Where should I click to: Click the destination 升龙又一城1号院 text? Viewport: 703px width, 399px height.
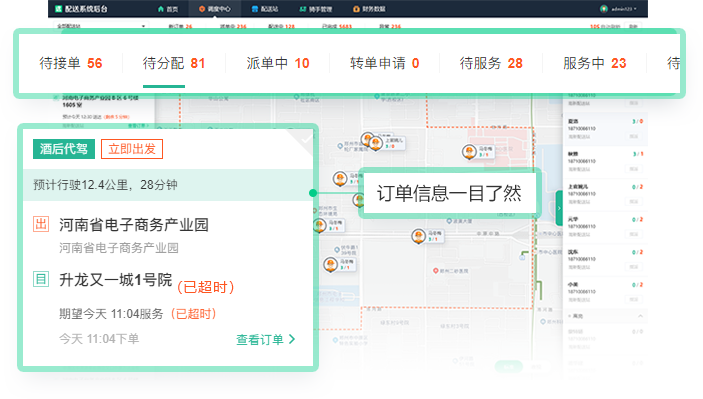pos(116,280)
